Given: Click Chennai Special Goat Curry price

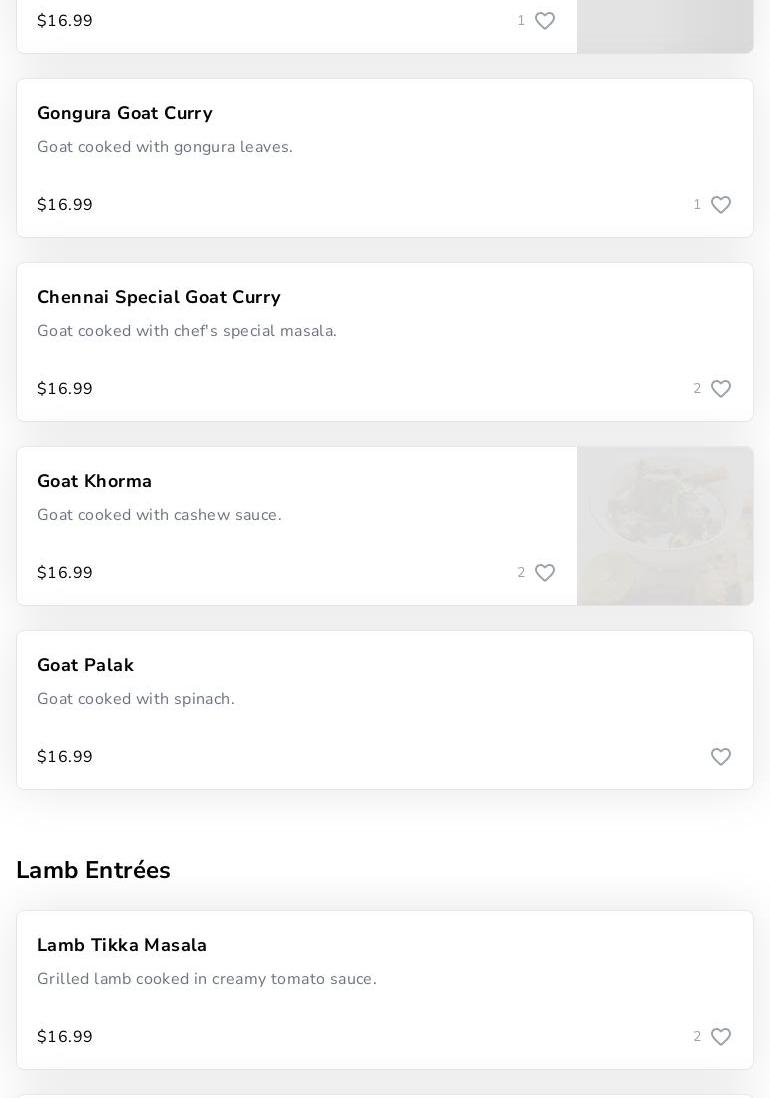Looking at the screenshot, I should (x=65, y=389).
